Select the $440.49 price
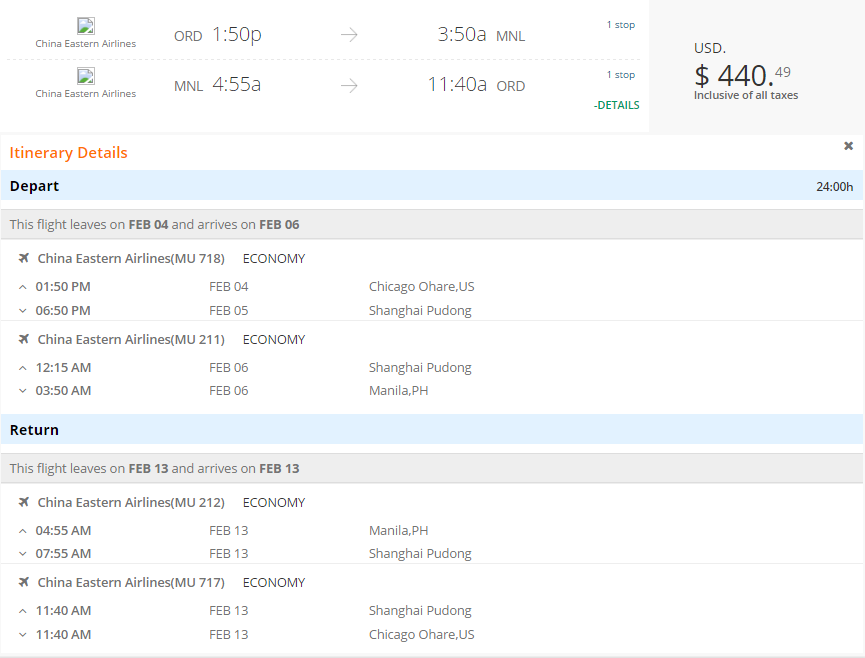Screen dimensions: 865x658 pos(742,75)
